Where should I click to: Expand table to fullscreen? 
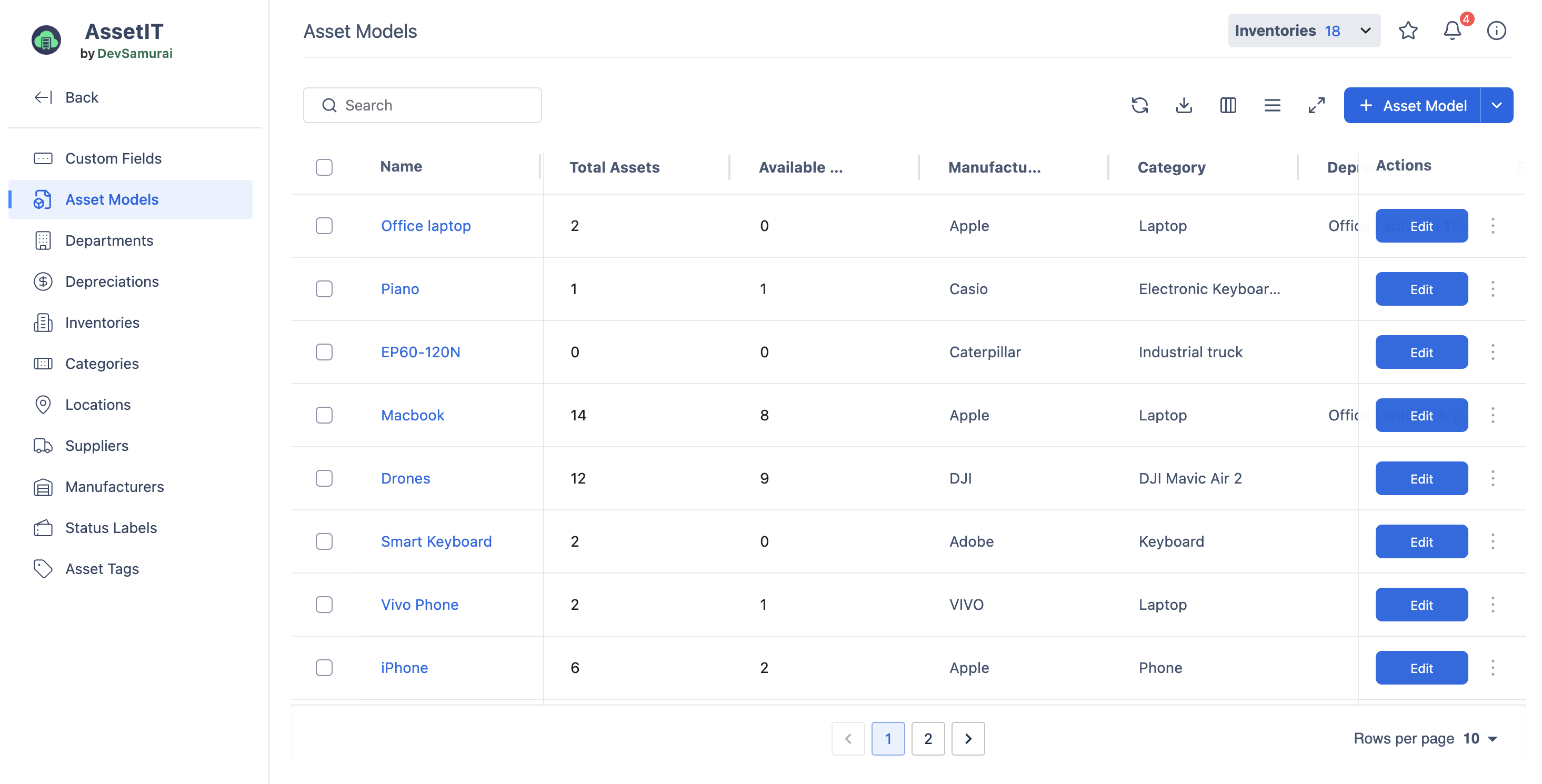1316,105
